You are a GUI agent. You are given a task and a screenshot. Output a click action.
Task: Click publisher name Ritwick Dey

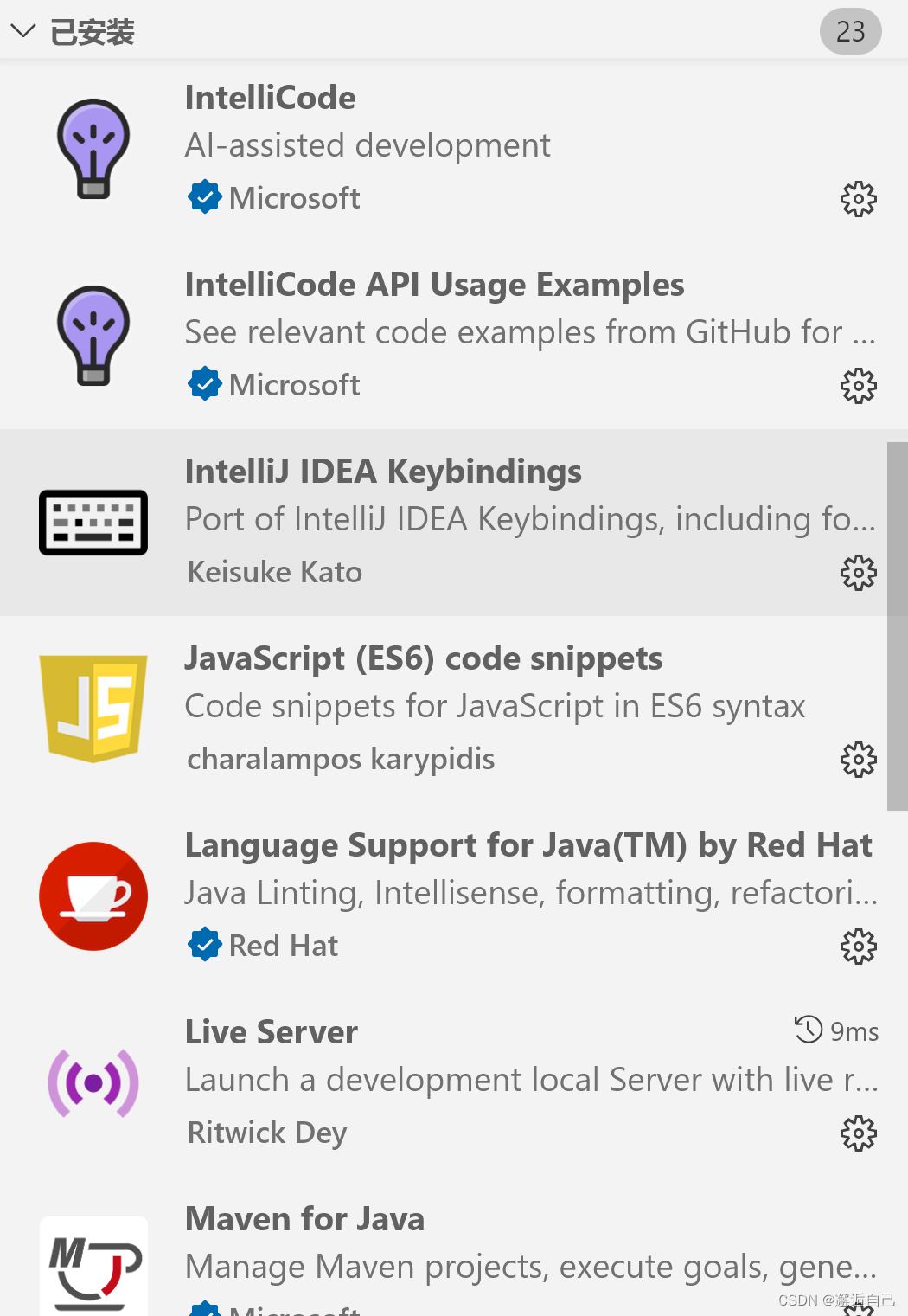[x=267, y=1133]
